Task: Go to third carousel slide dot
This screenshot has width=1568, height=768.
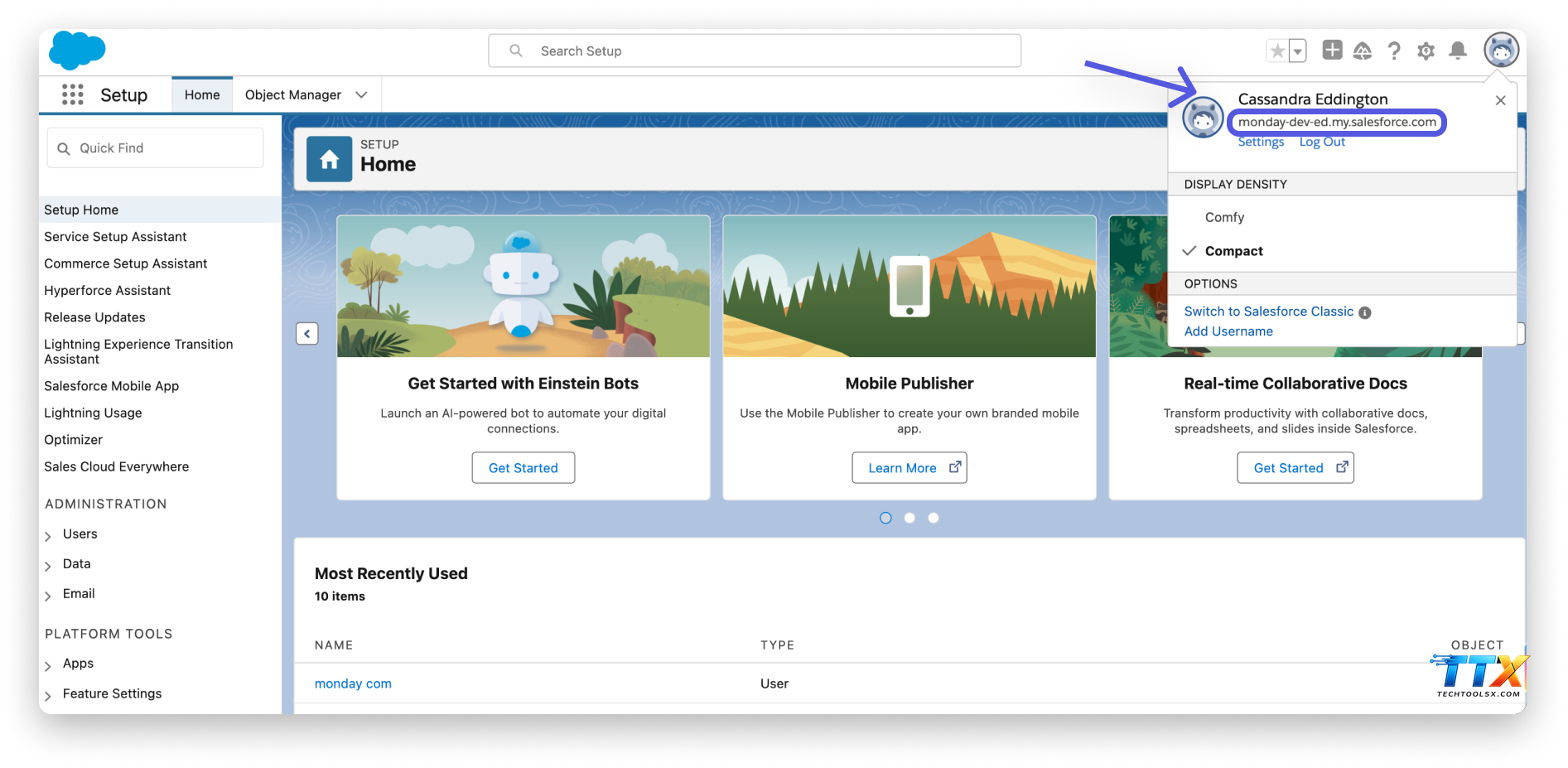Action: 934,518
